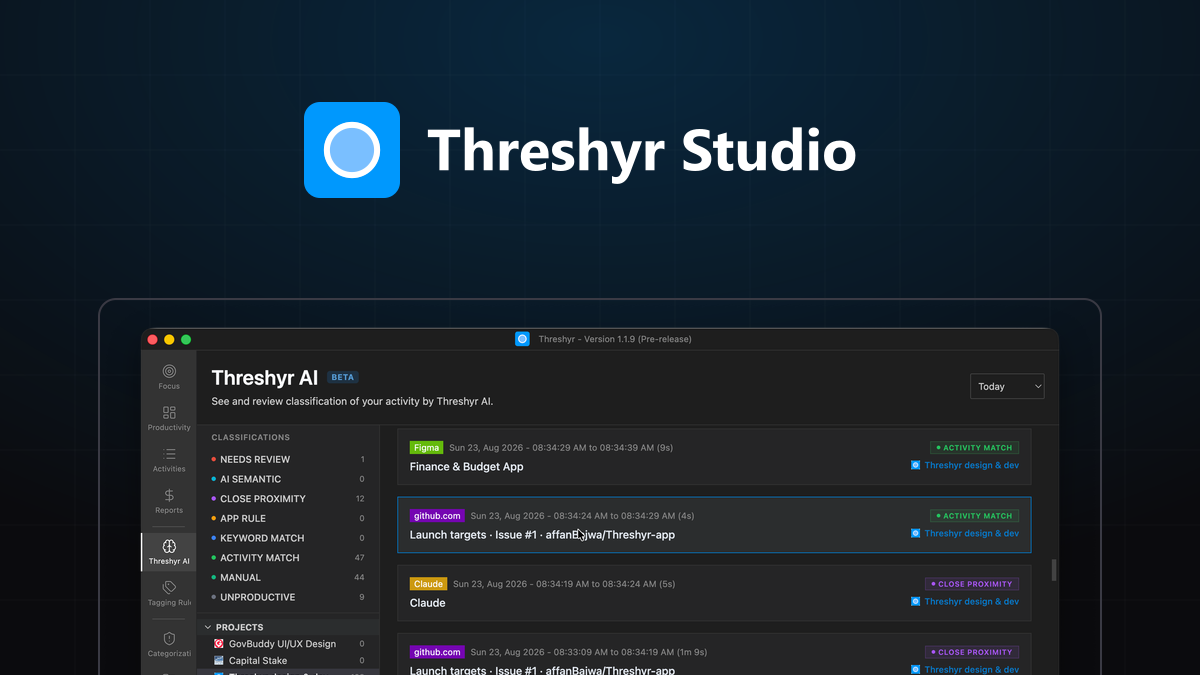Select highlighted Launch targets Issue #1 title

point(542,535)
